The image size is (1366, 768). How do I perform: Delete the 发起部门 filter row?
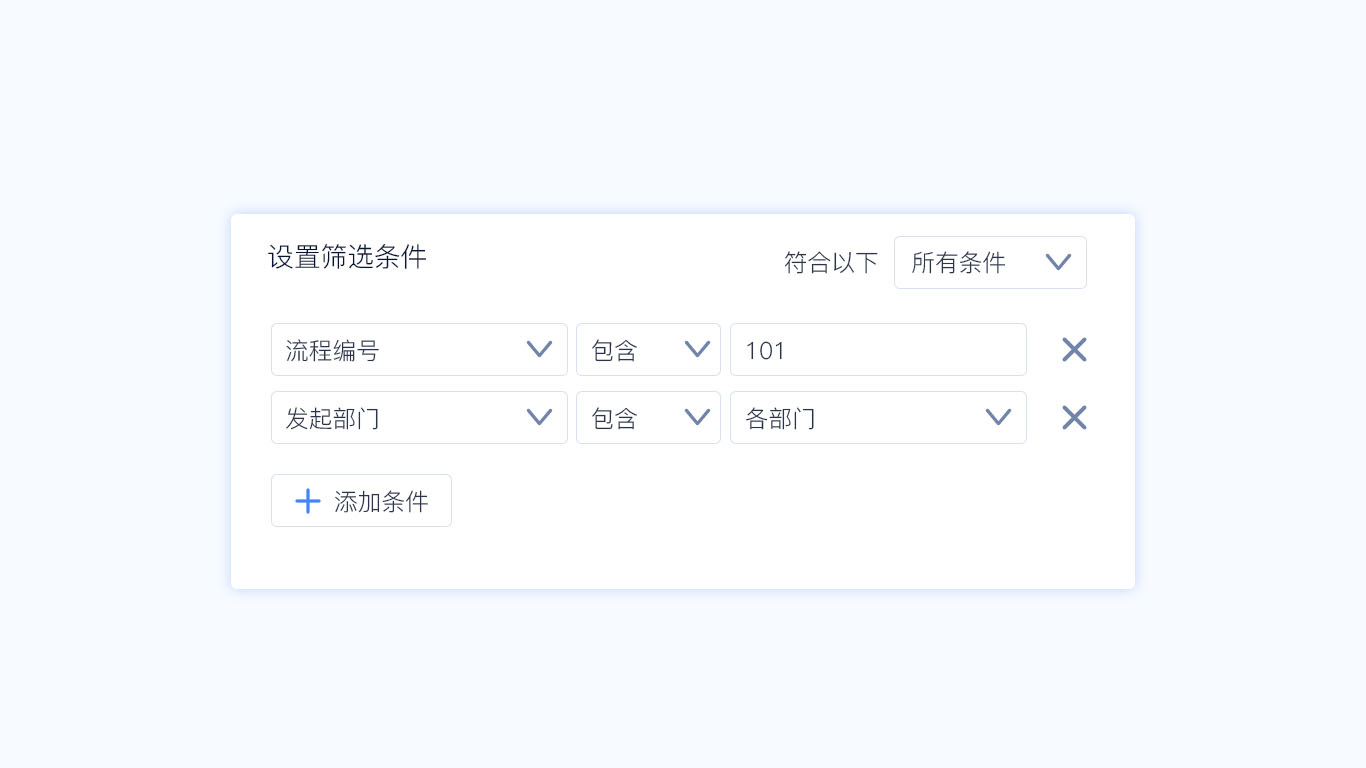[x=1074, y=418]
